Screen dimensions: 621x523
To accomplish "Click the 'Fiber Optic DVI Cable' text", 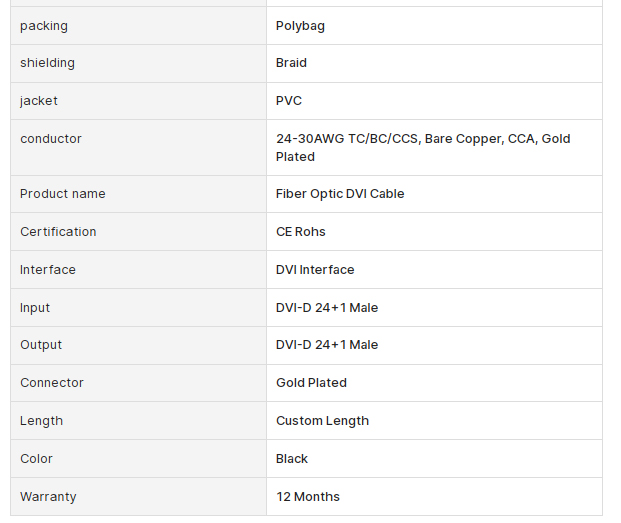I will click(x=340, y=194).
